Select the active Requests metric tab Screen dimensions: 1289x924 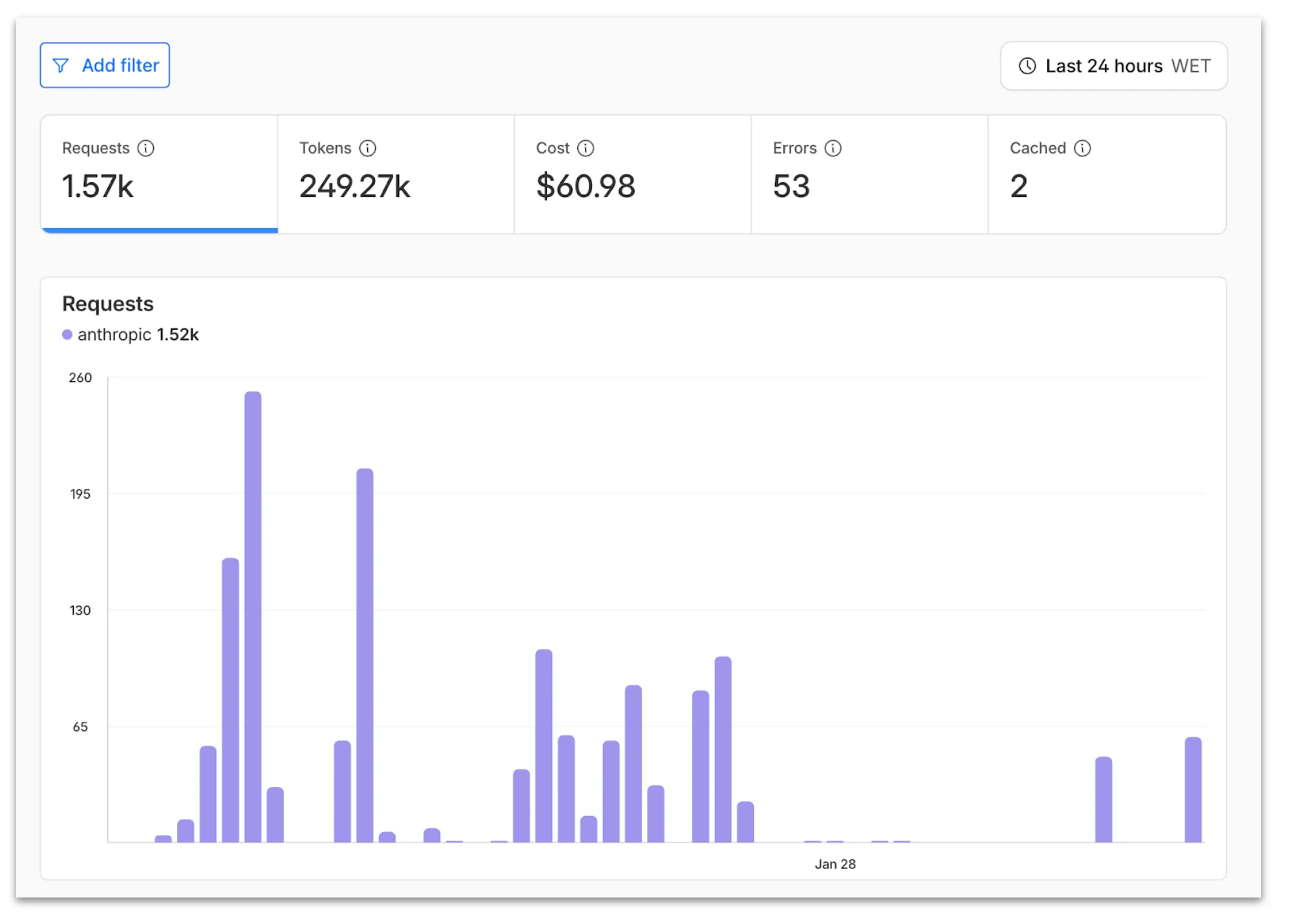coord(158,174)
